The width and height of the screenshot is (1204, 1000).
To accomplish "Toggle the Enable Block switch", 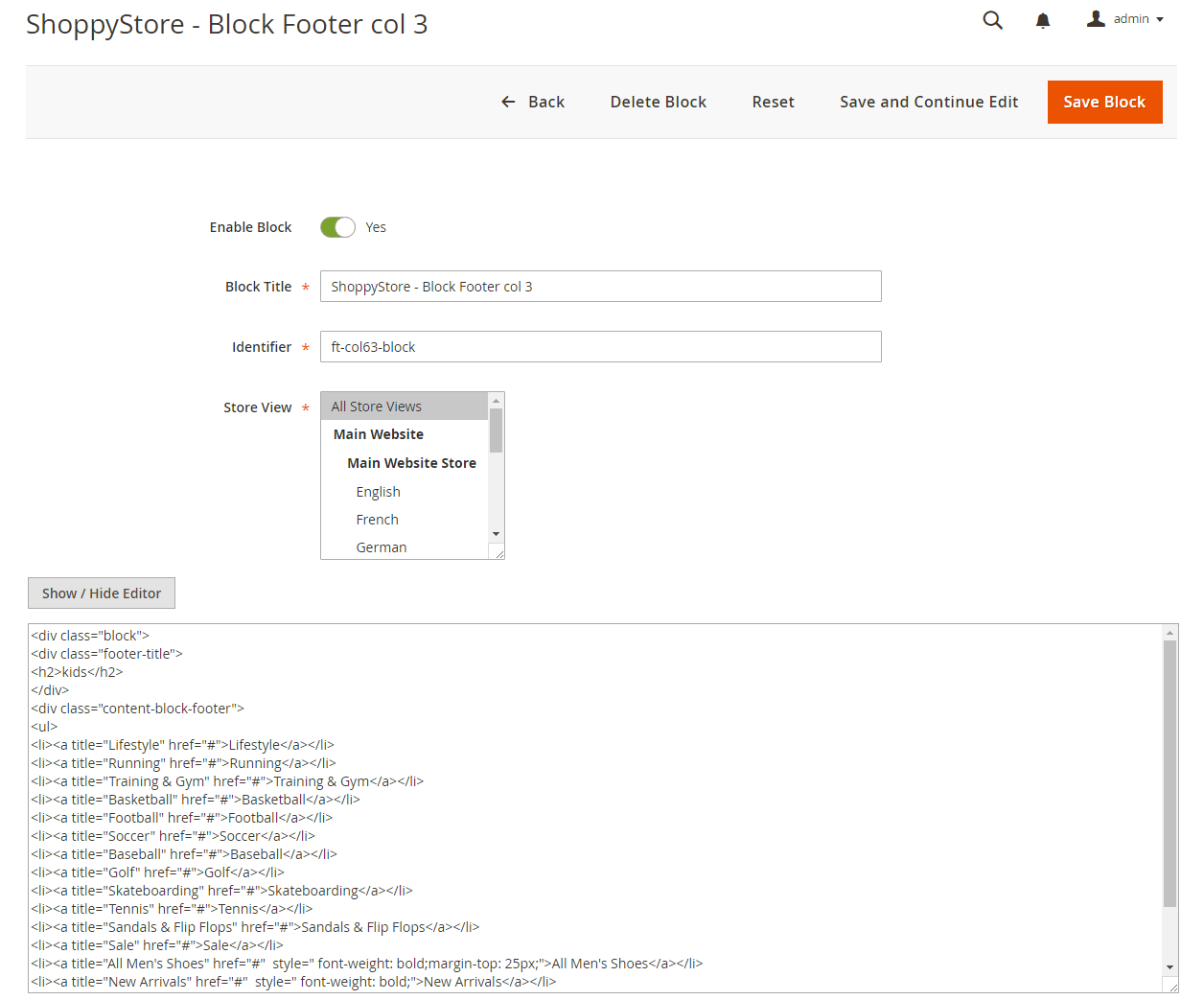I will [337, 227].
